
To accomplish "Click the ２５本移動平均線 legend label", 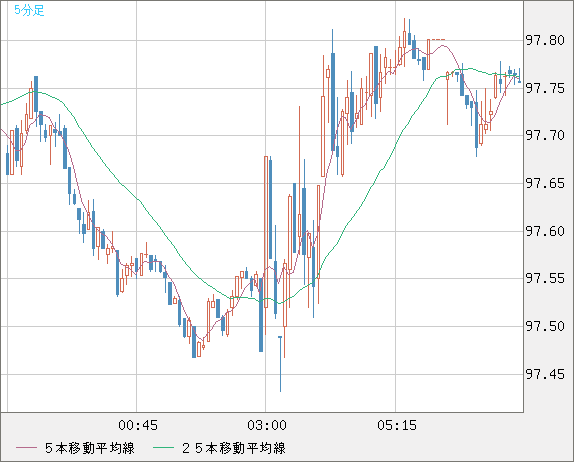I will tap(234, 448).
